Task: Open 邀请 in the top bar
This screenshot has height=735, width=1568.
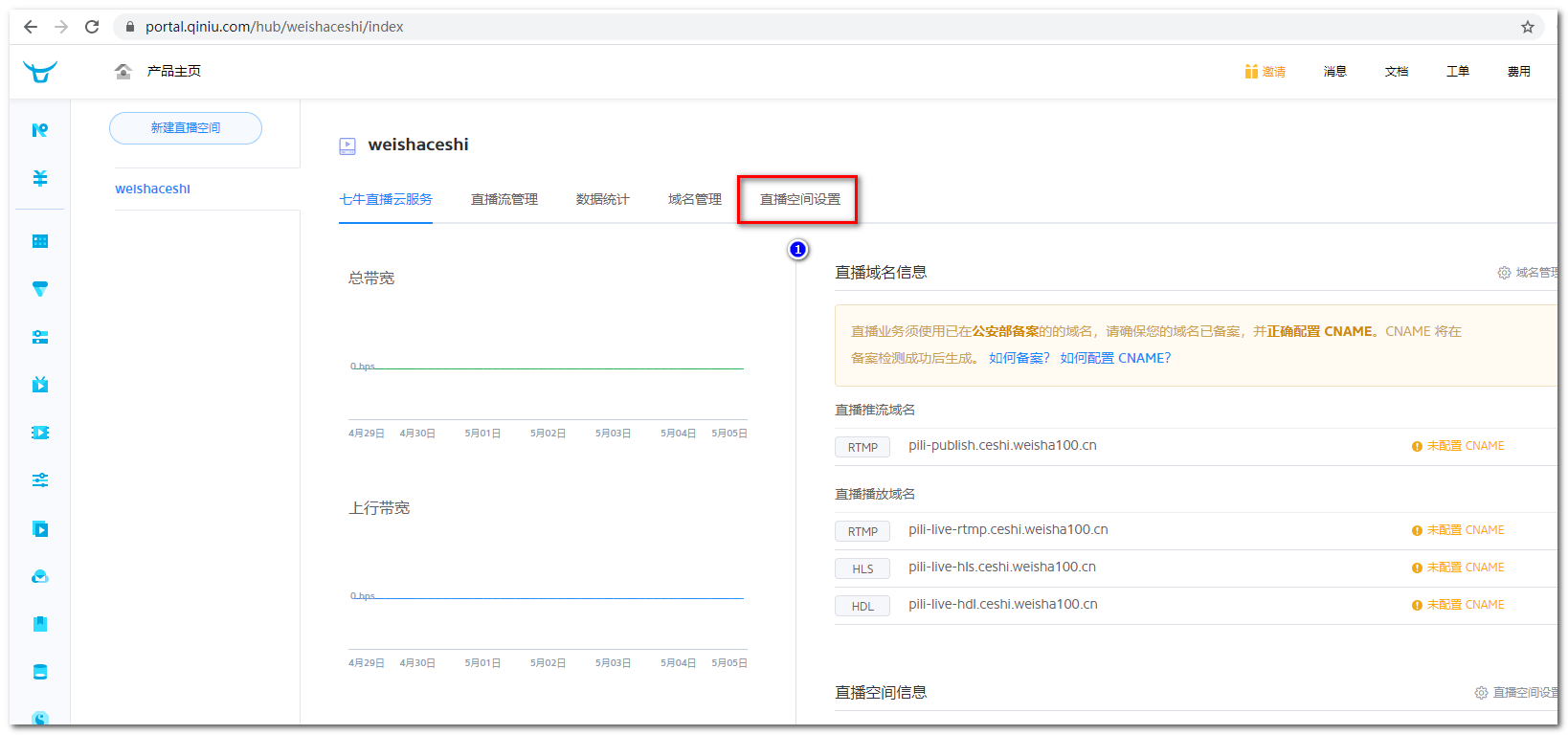Action: (x=1274, y=72)
